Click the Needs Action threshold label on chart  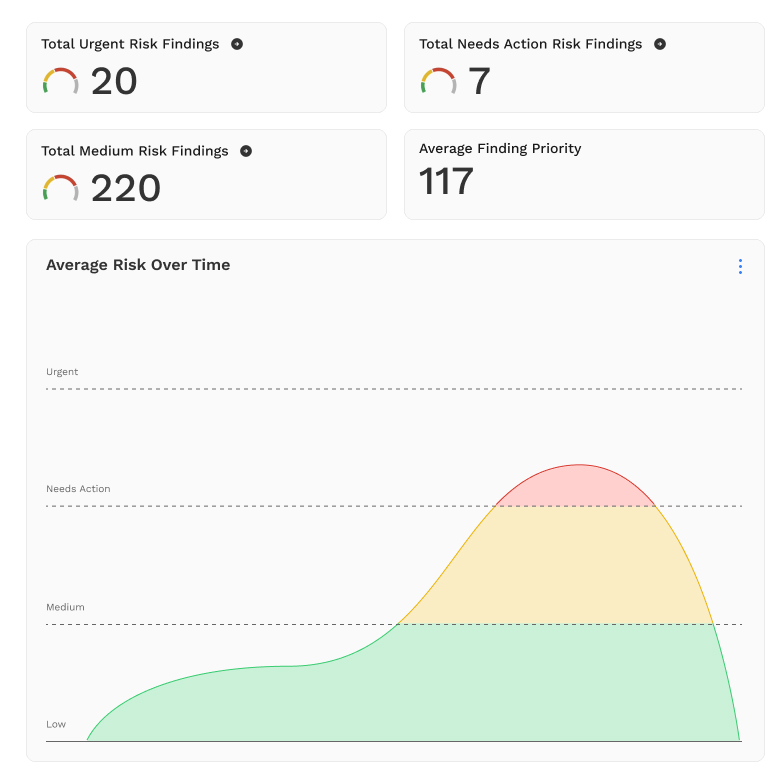[78, 488]
